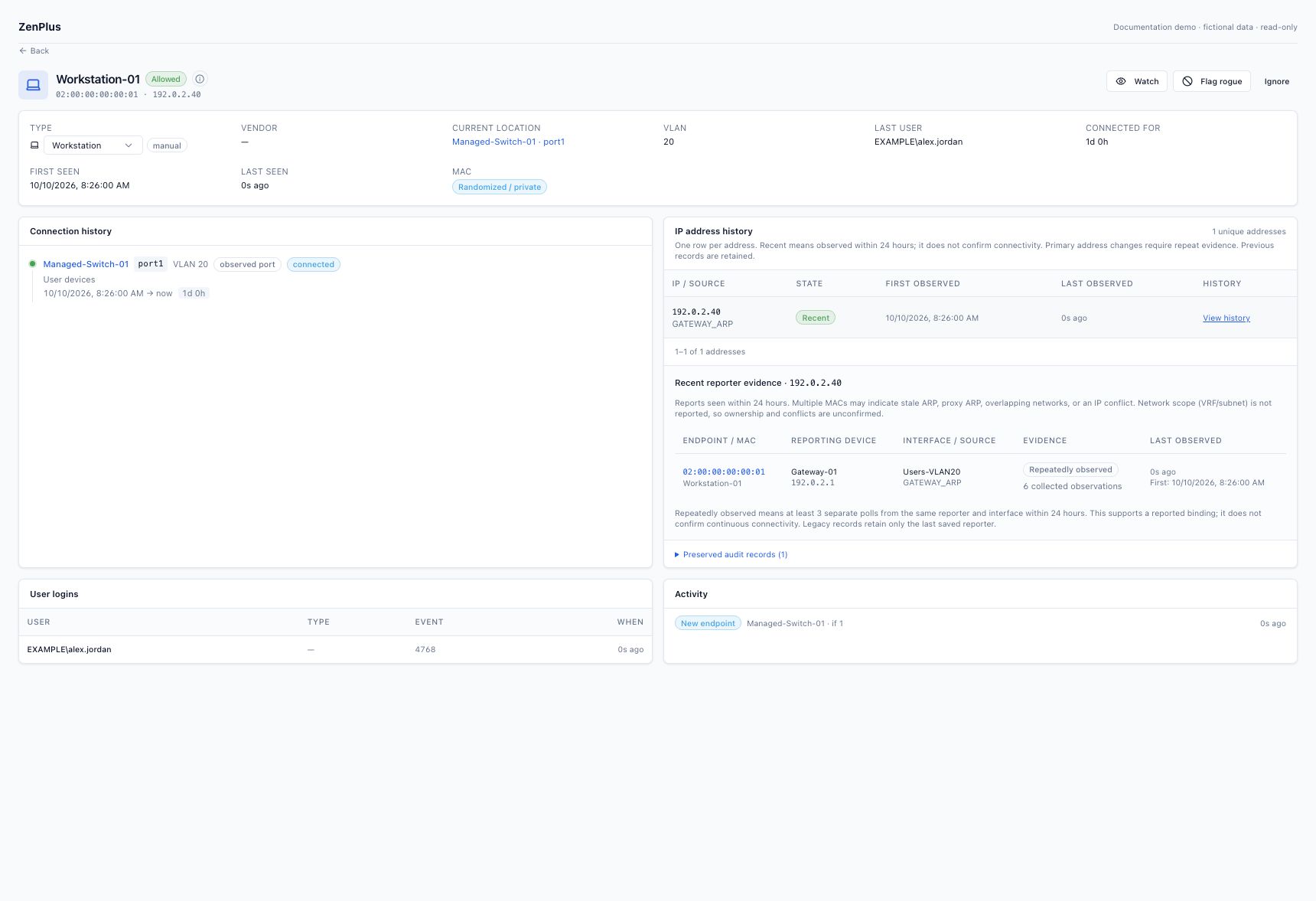
Task: Click the Repeatedly observed evidence badge
Action: click(1070, 469)
